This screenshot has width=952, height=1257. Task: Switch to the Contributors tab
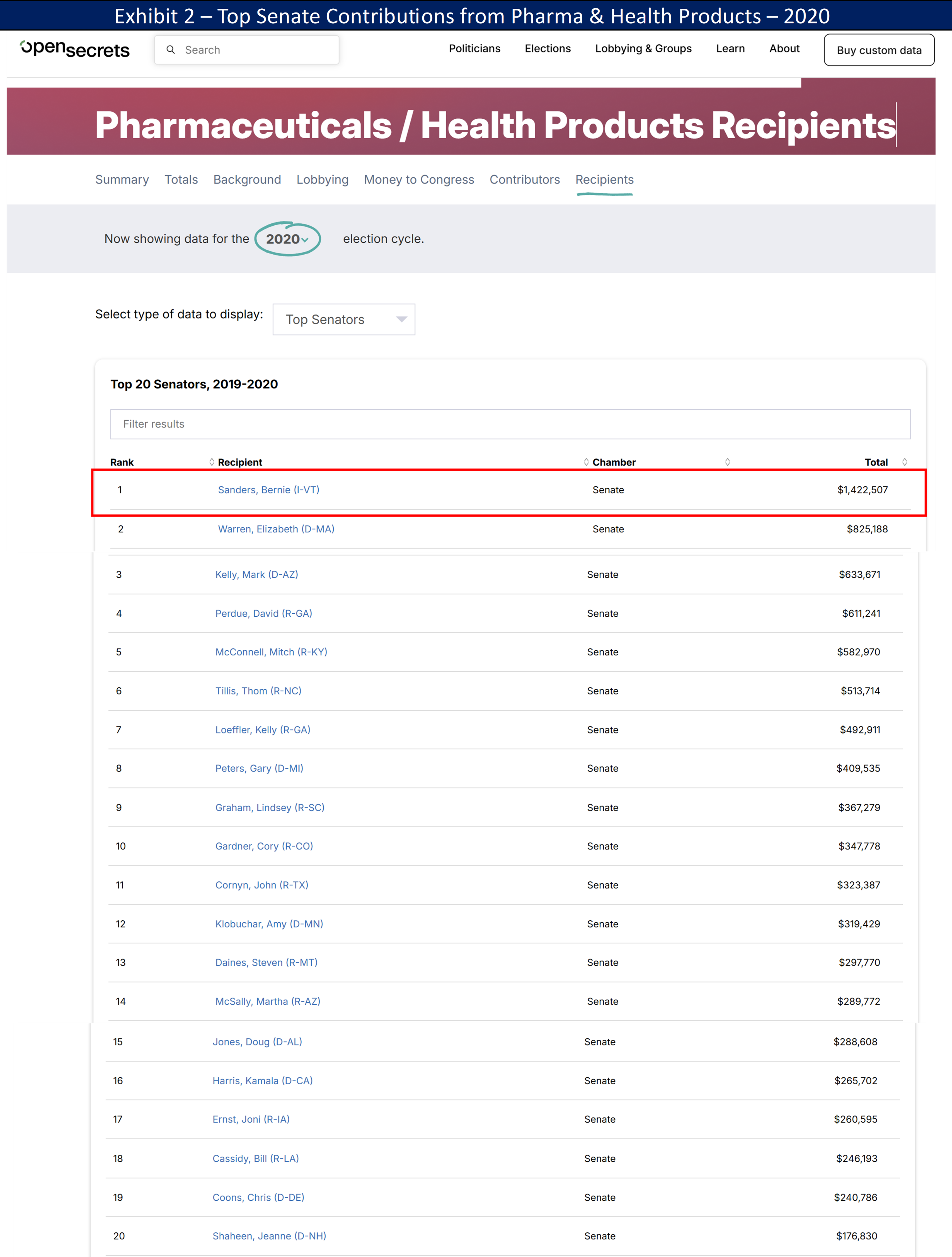coord(524,180)
